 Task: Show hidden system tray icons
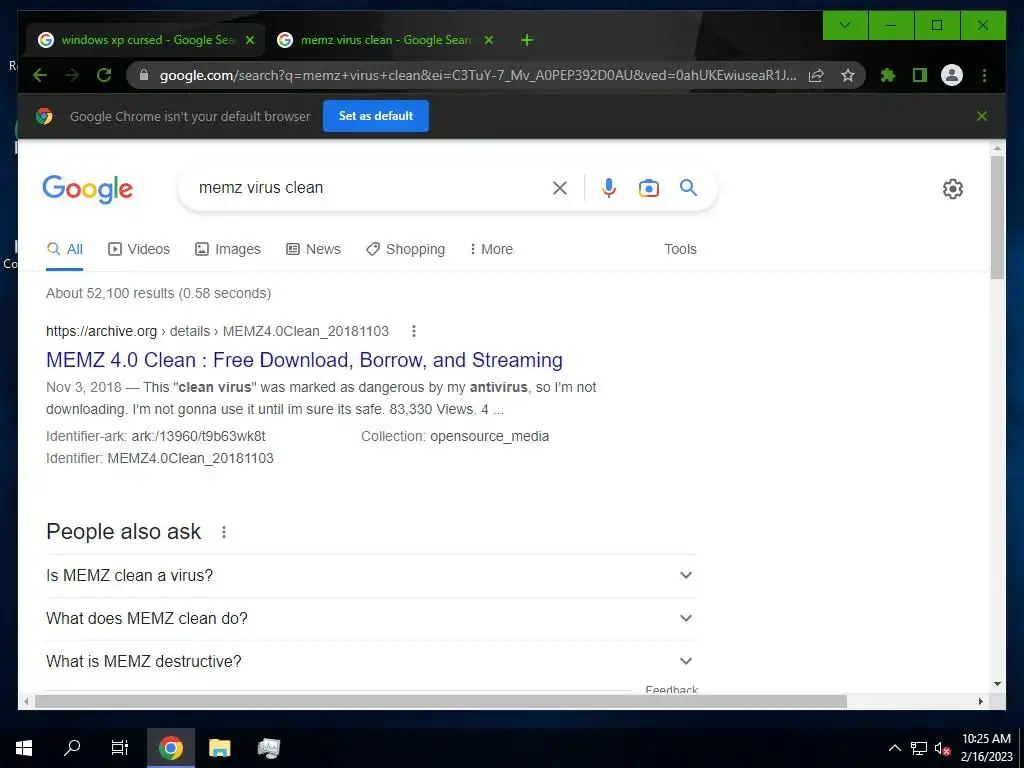[x=895, y=748]
